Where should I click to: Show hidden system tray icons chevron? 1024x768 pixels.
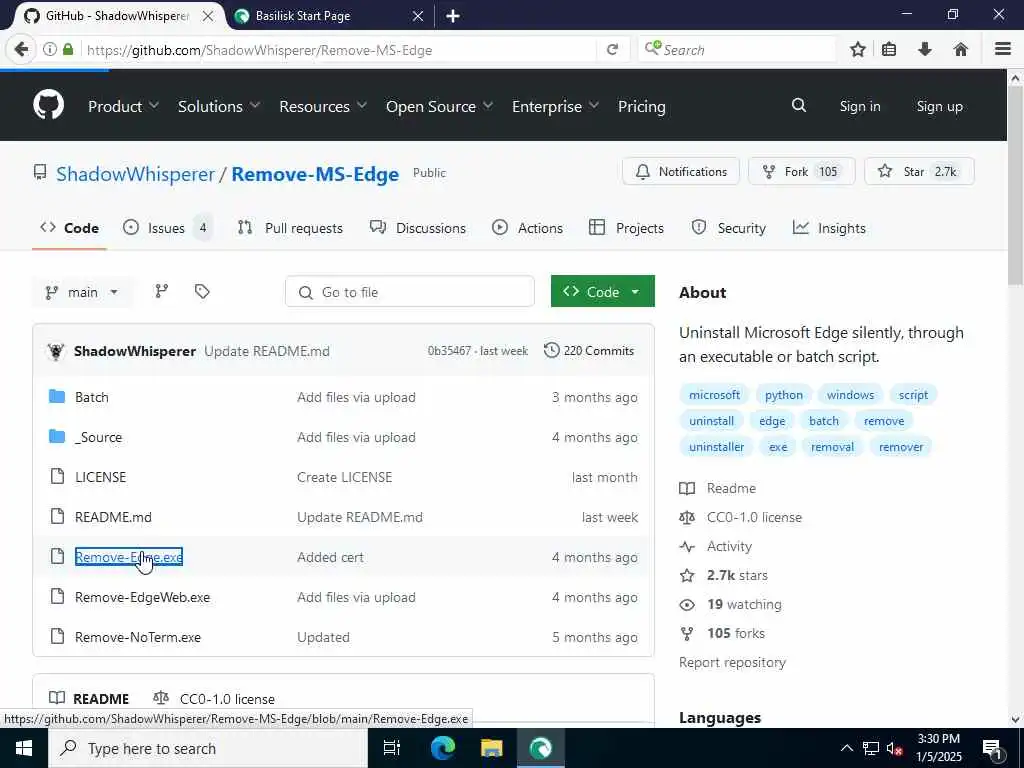tap(846, 748)
